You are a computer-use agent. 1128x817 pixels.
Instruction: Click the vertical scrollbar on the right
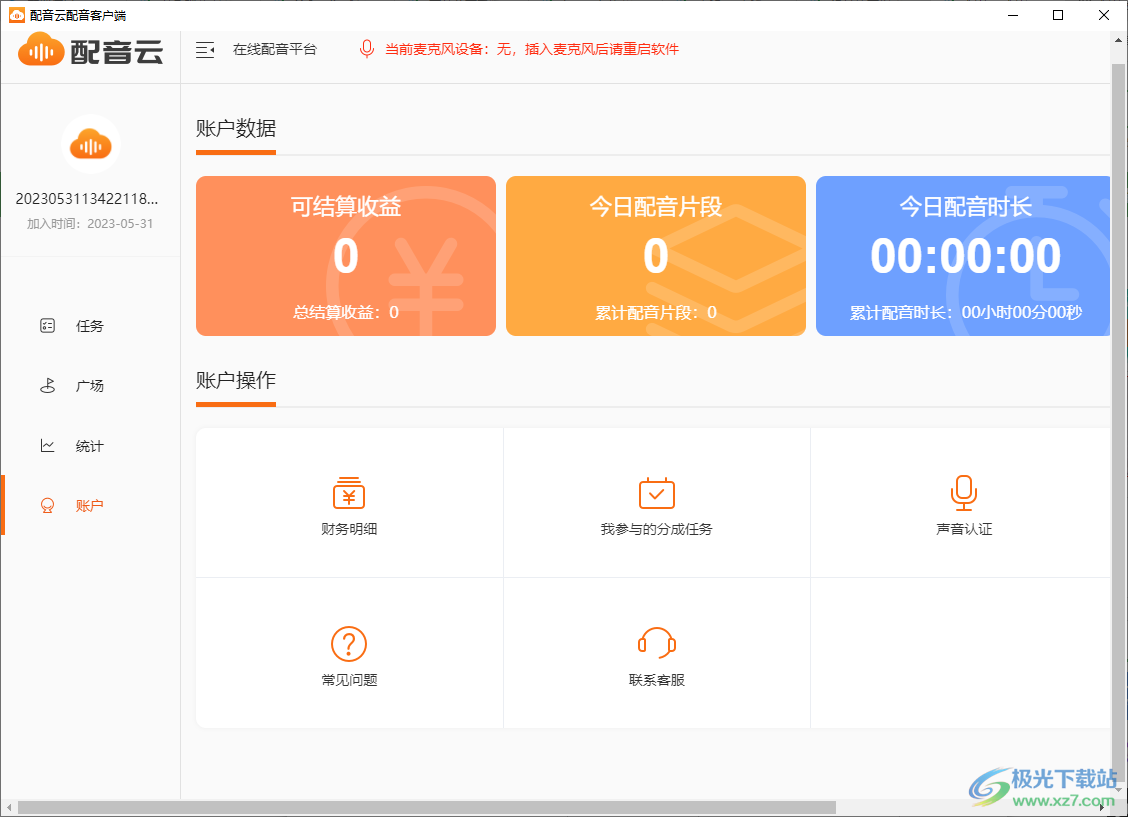(x=1120, y=400)
